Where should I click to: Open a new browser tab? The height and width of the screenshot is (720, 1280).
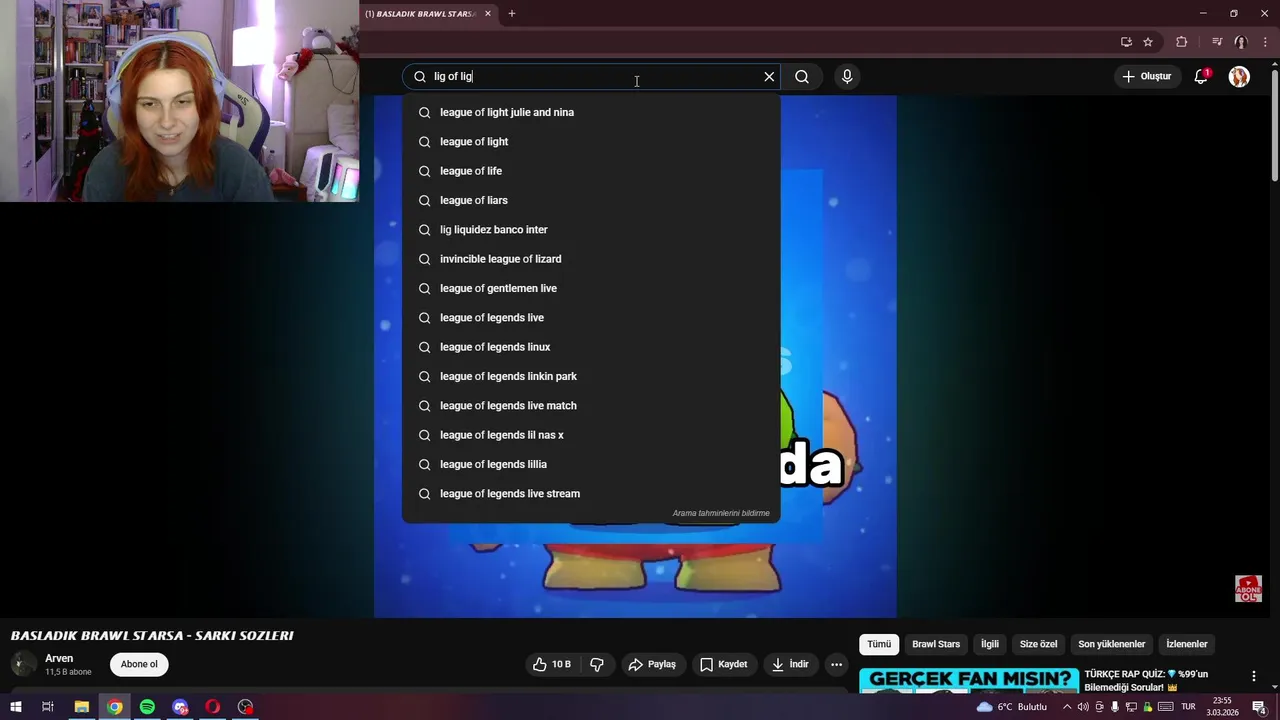(512, 13)
